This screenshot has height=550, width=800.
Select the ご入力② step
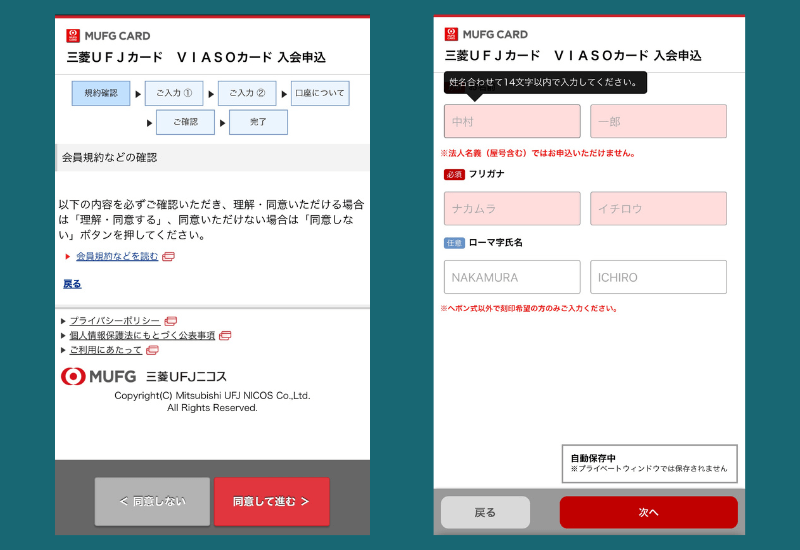[247, 93]
